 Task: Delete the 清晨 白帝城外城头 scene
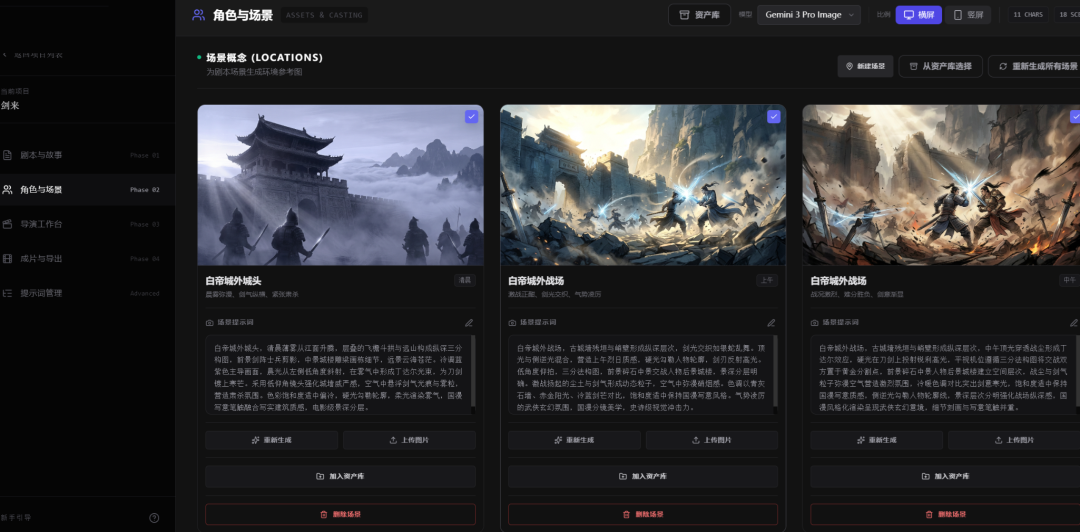(x=340, y=514)
